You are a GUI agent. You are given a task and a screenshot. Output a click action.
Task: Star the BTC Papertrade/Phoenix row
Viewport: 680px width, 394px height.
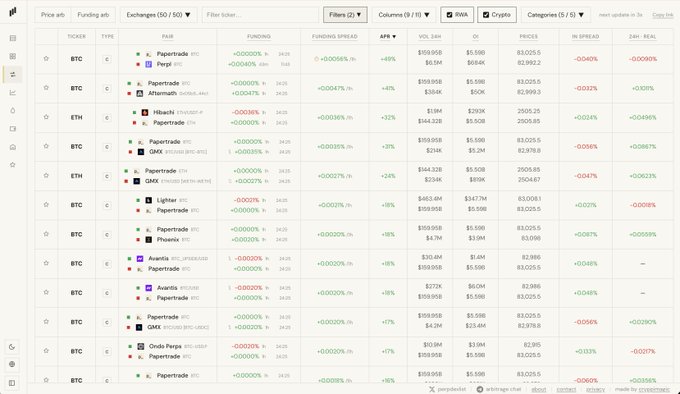coord(46,234)
